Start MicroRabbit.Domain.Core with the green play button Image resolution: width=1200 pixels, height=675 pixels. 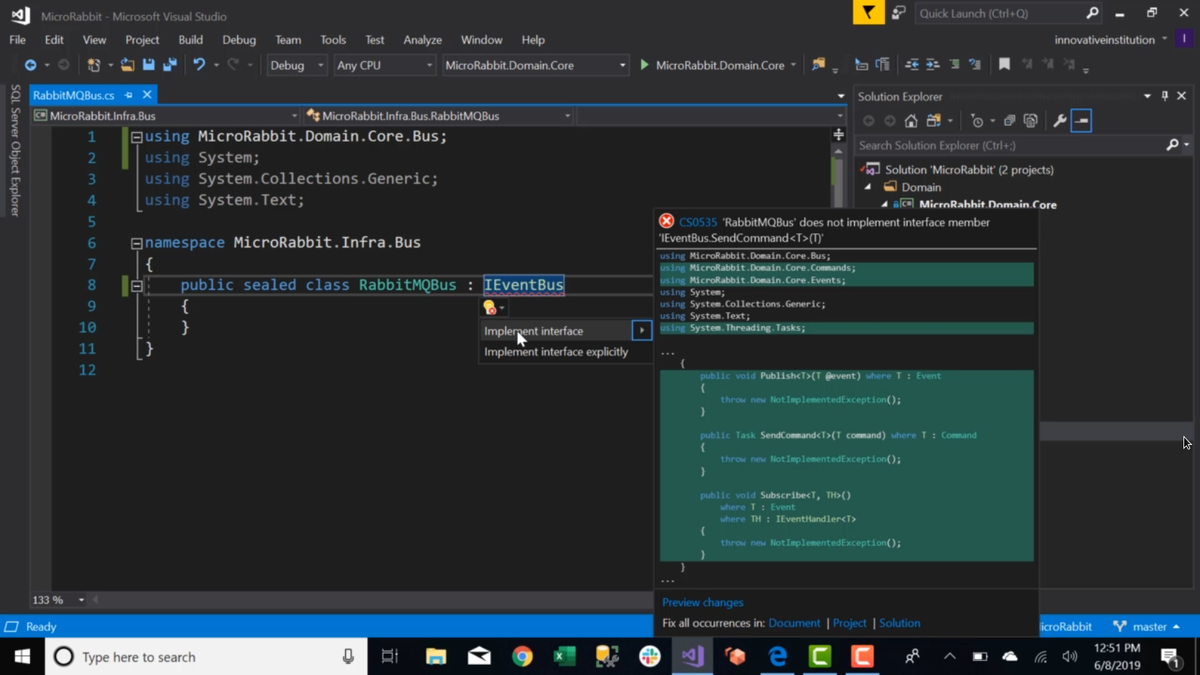pyautogui.click(x=644, y=65)
